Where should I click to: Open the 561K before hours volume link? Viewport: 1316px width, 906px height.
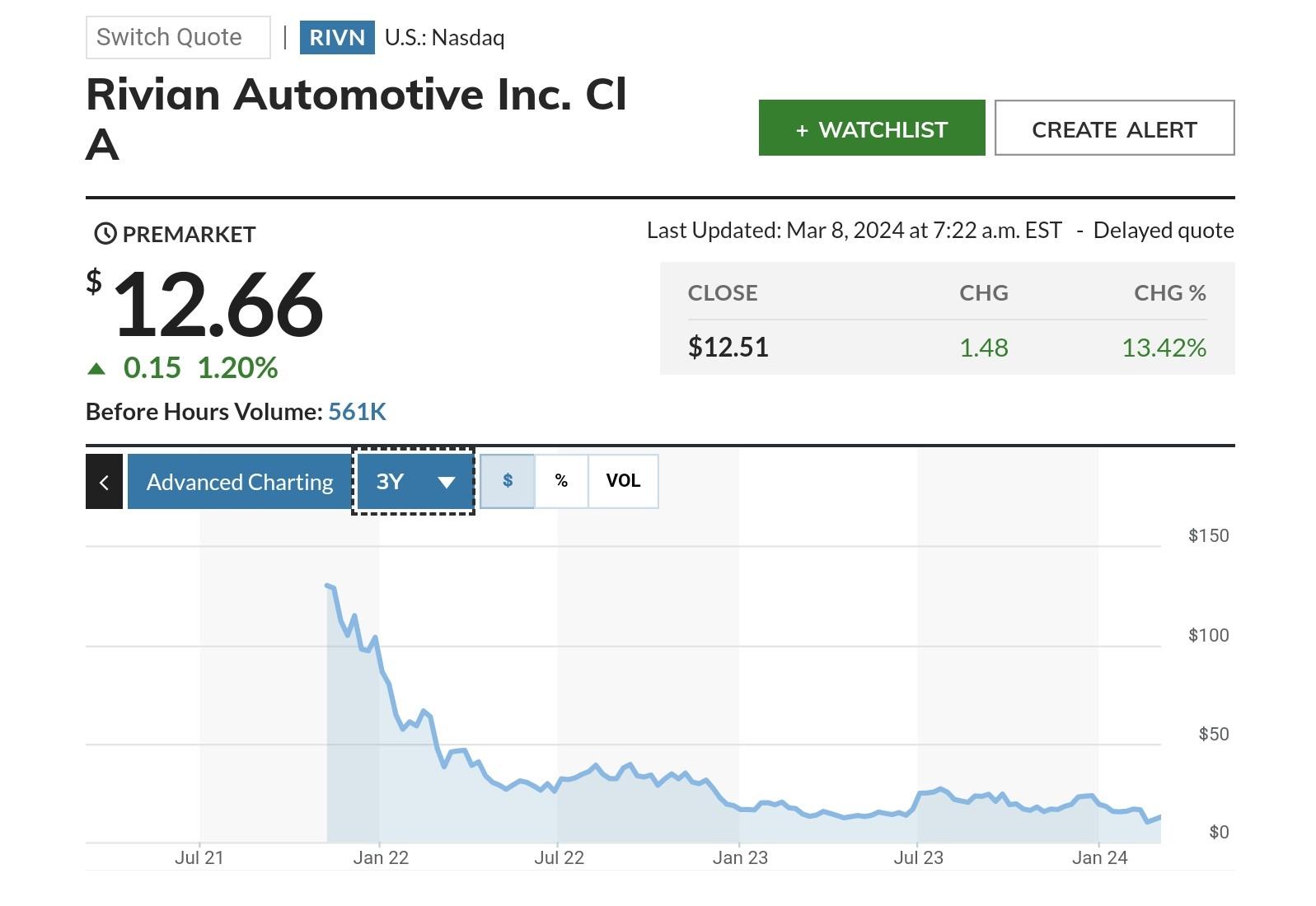click(357, 412)
